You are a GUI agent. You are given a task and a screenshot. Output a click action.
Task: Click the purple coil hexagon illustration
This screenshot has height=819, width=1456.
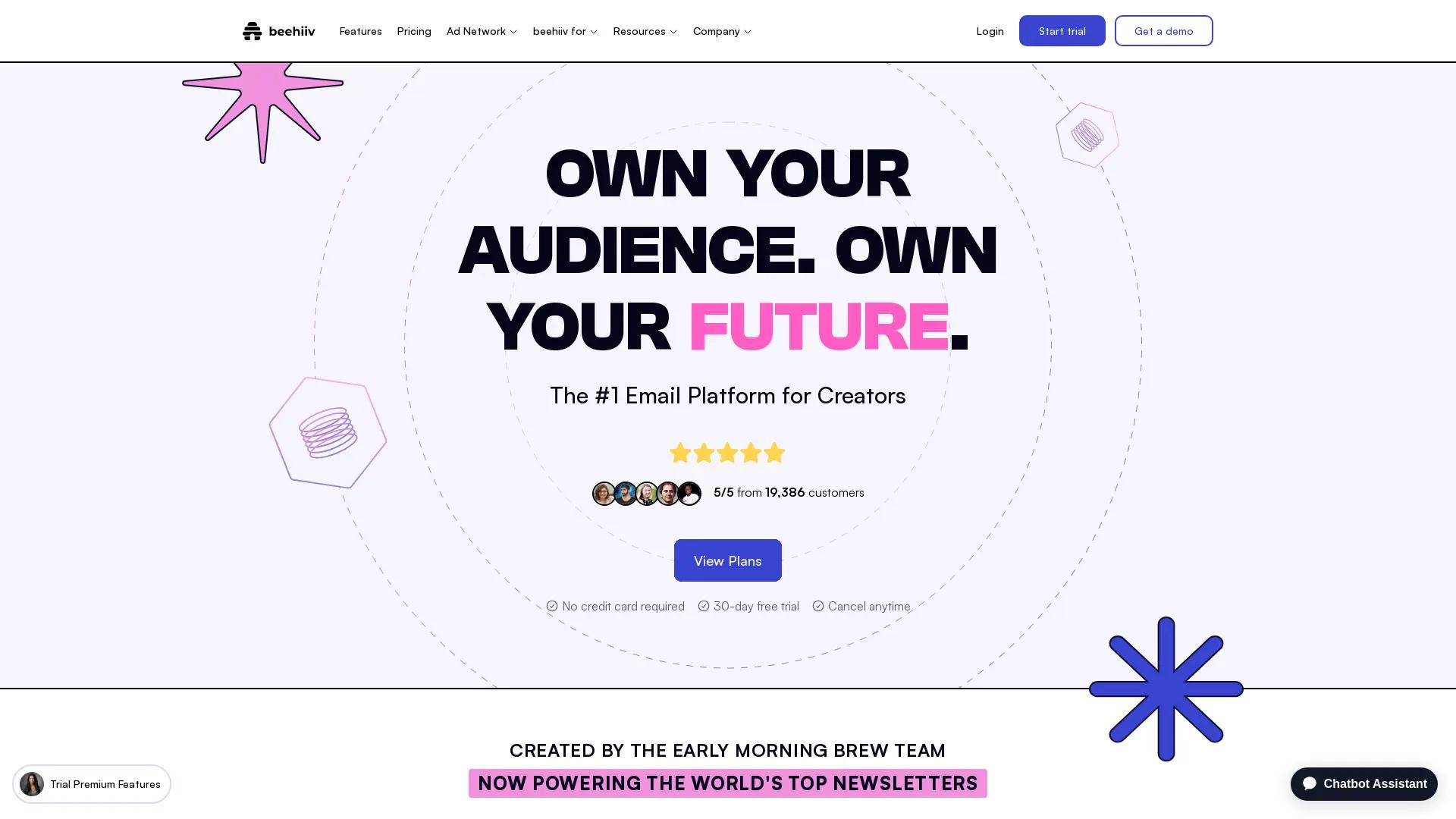click(328, 432)
